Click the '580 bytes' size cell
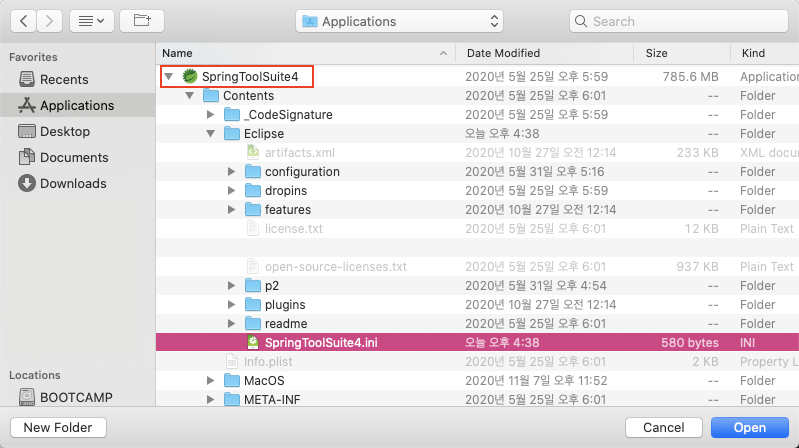The height and width of the screenshot is (448, 799). [690, 342]
